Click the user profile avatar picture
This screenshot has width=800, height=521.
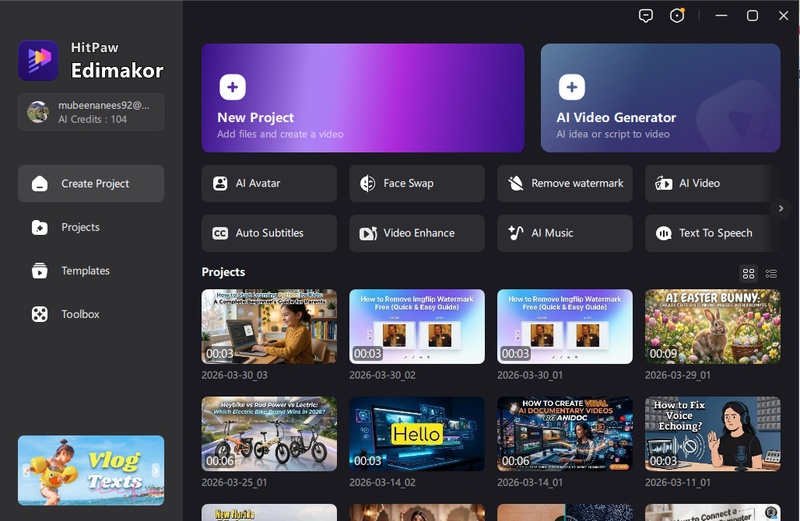click(x=38, y=112)
